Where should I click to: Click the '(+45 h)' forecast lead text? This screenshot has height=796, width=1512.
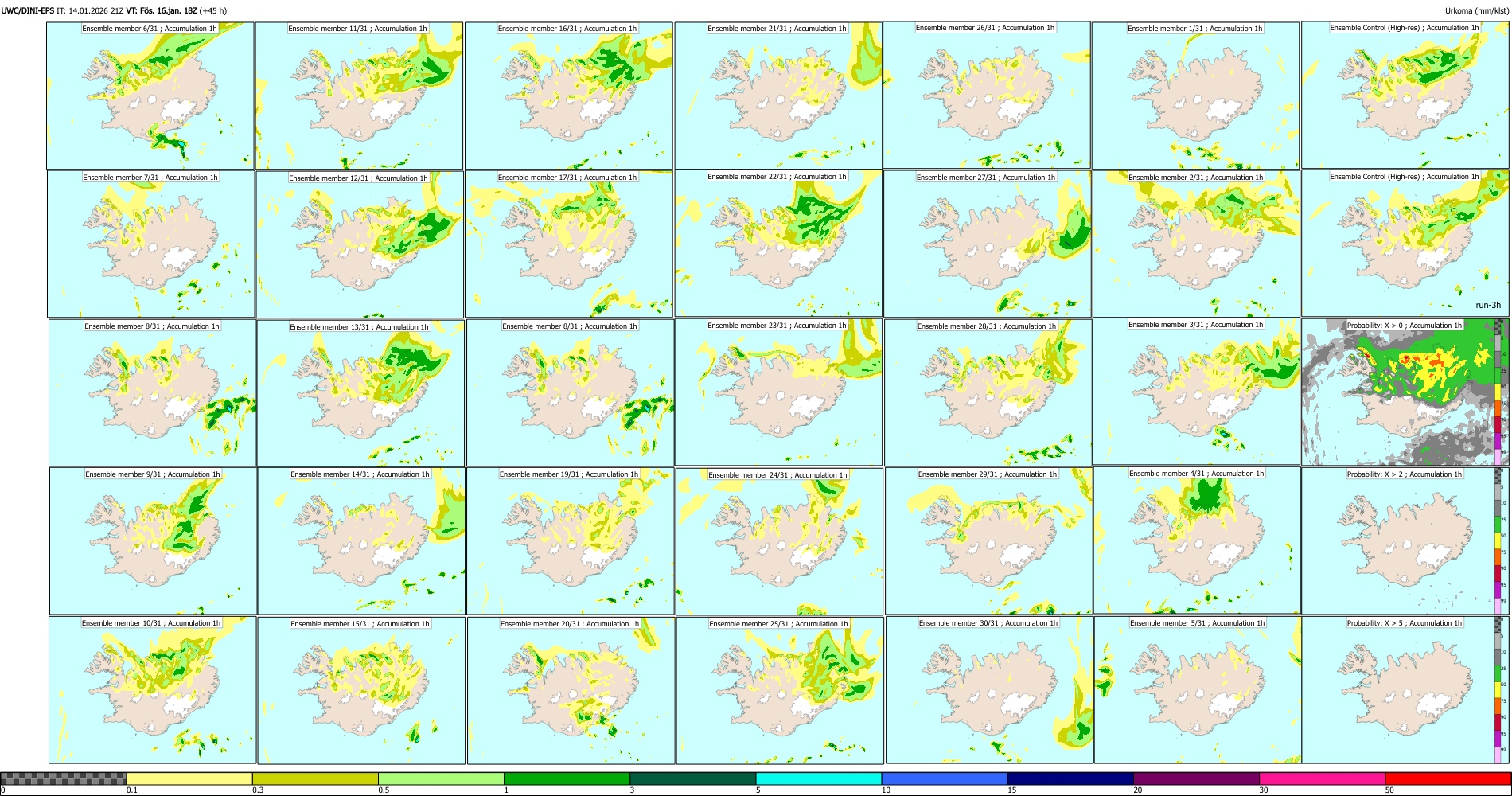[213, 10]
